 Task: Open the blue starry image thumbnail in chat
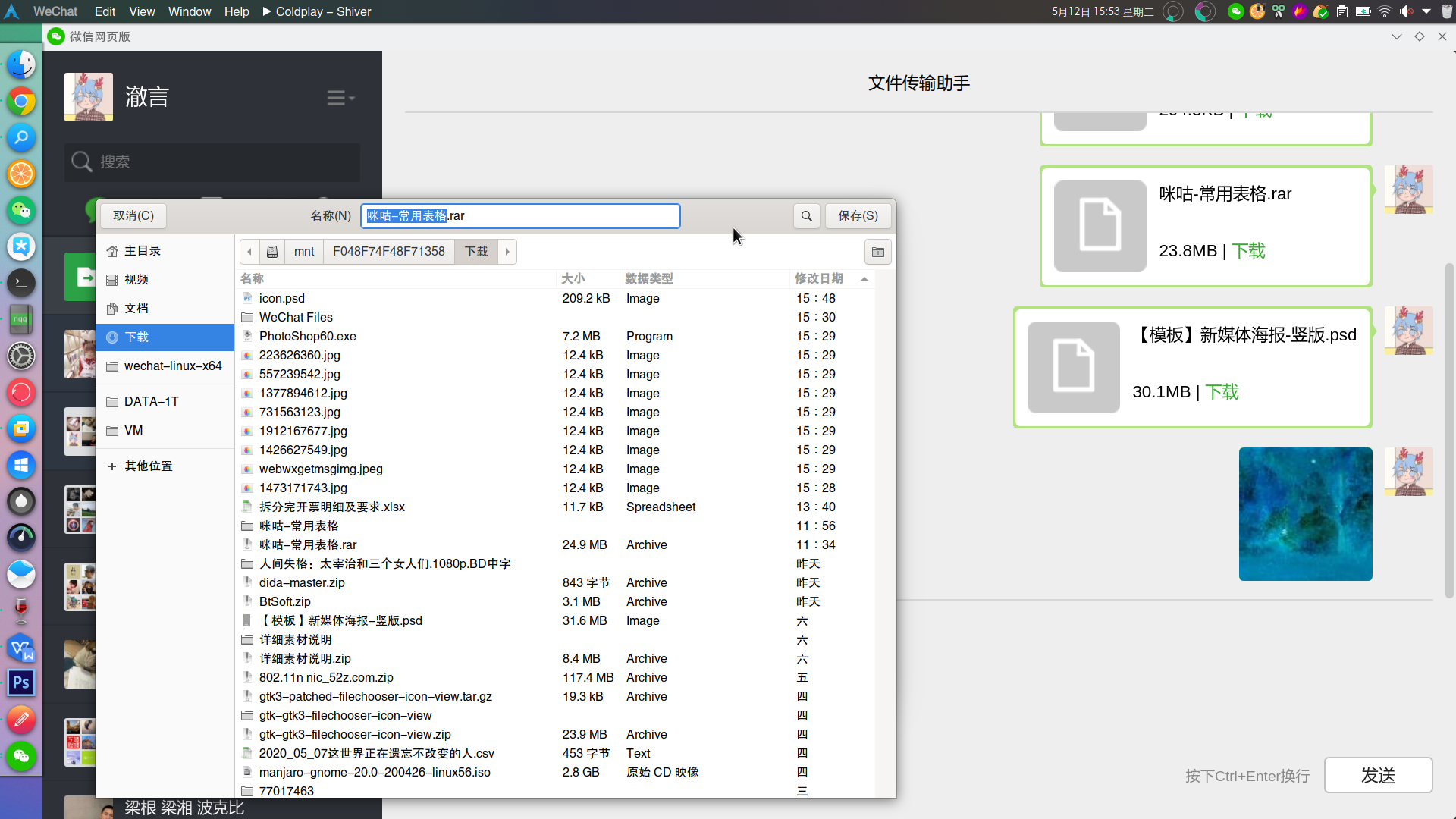[1305, 514]
